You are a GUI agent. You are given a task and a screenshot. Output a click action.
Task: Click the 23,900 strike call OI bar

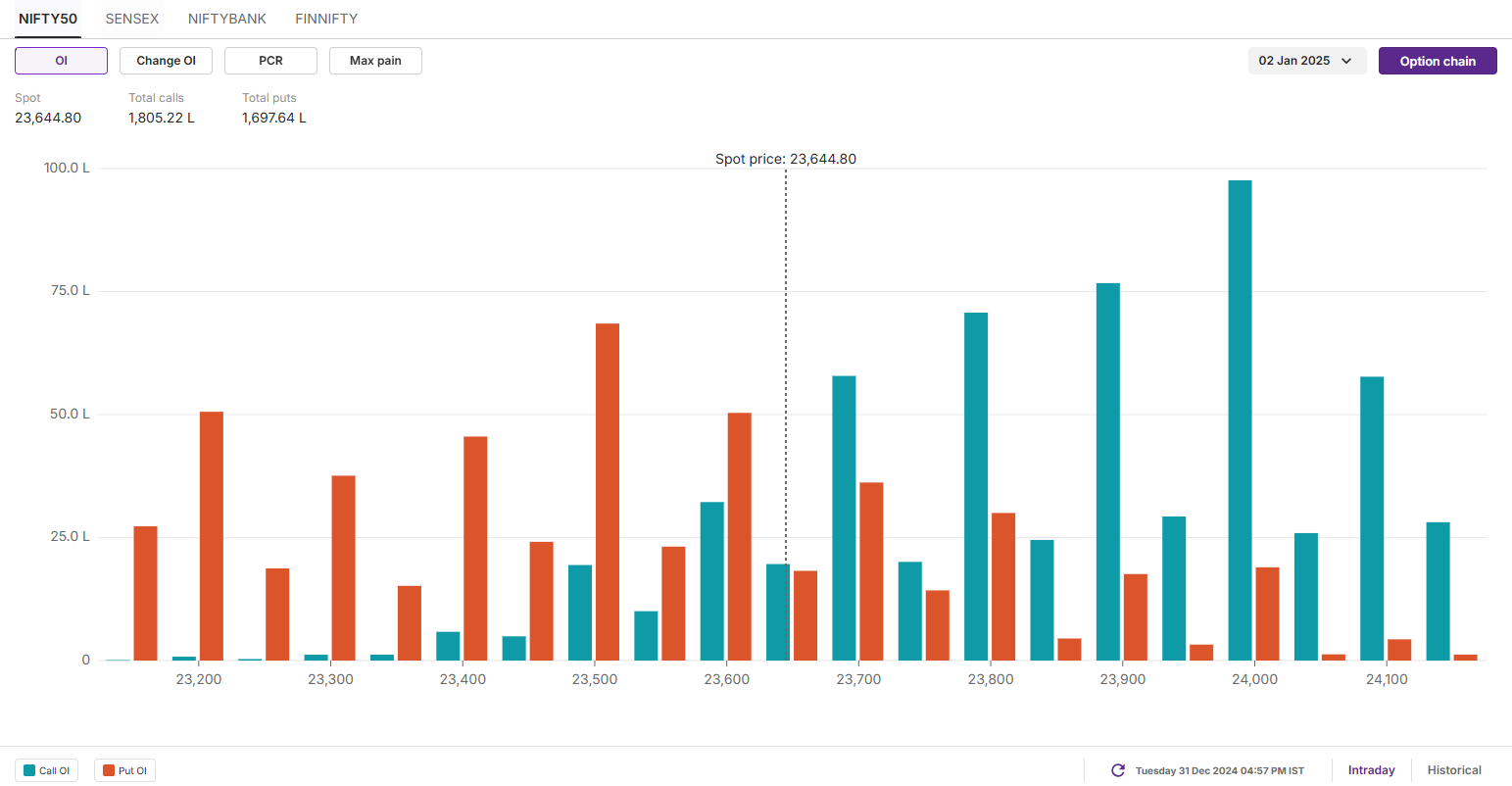tap(1108, 471)
